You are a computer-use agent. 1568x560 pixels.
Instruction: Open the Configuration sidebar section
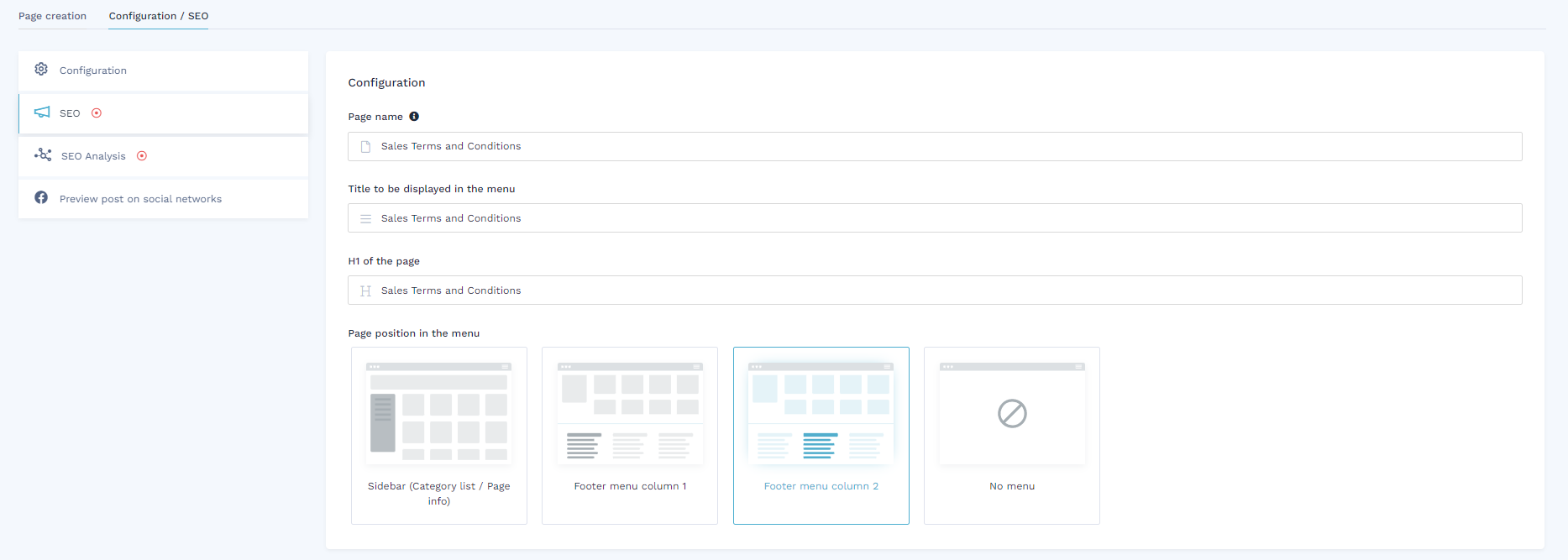point(163,71)
